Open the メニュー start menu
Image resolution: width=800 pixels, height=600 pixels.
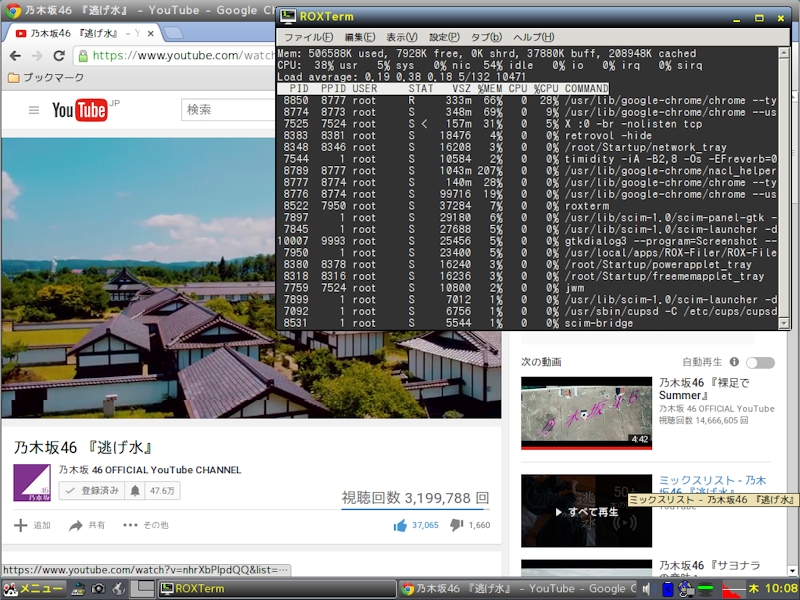[x=34, y=589]
